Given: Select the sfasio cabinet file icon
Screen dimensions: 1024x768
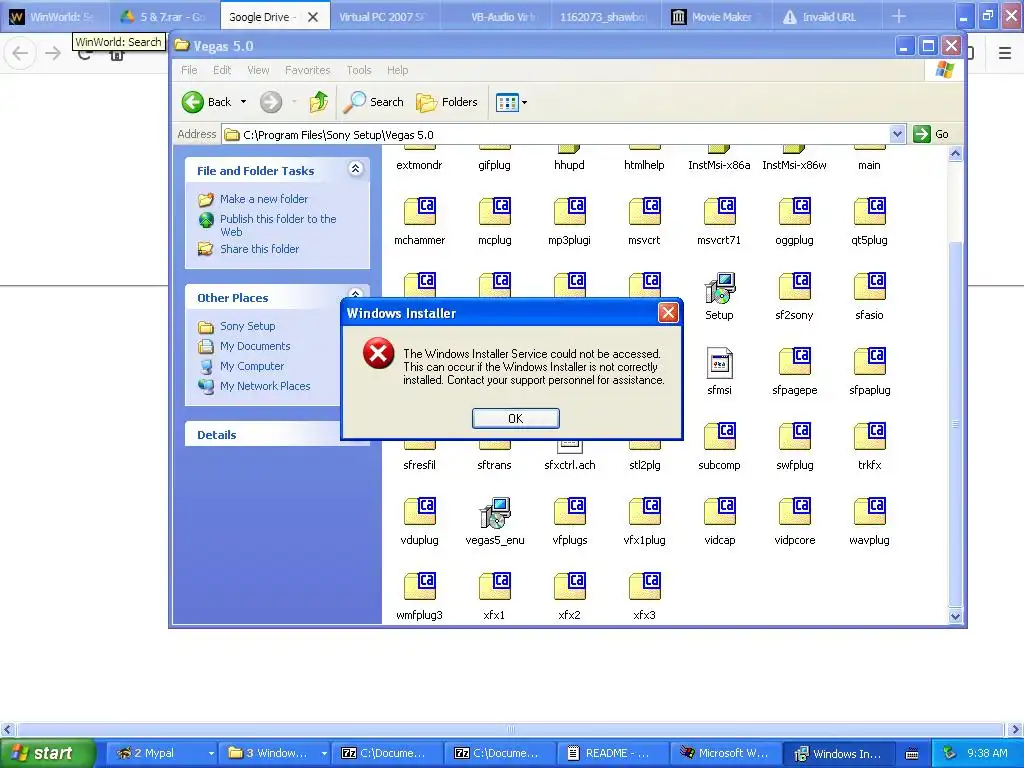Looking at the screenshot, I should point(870,286).
